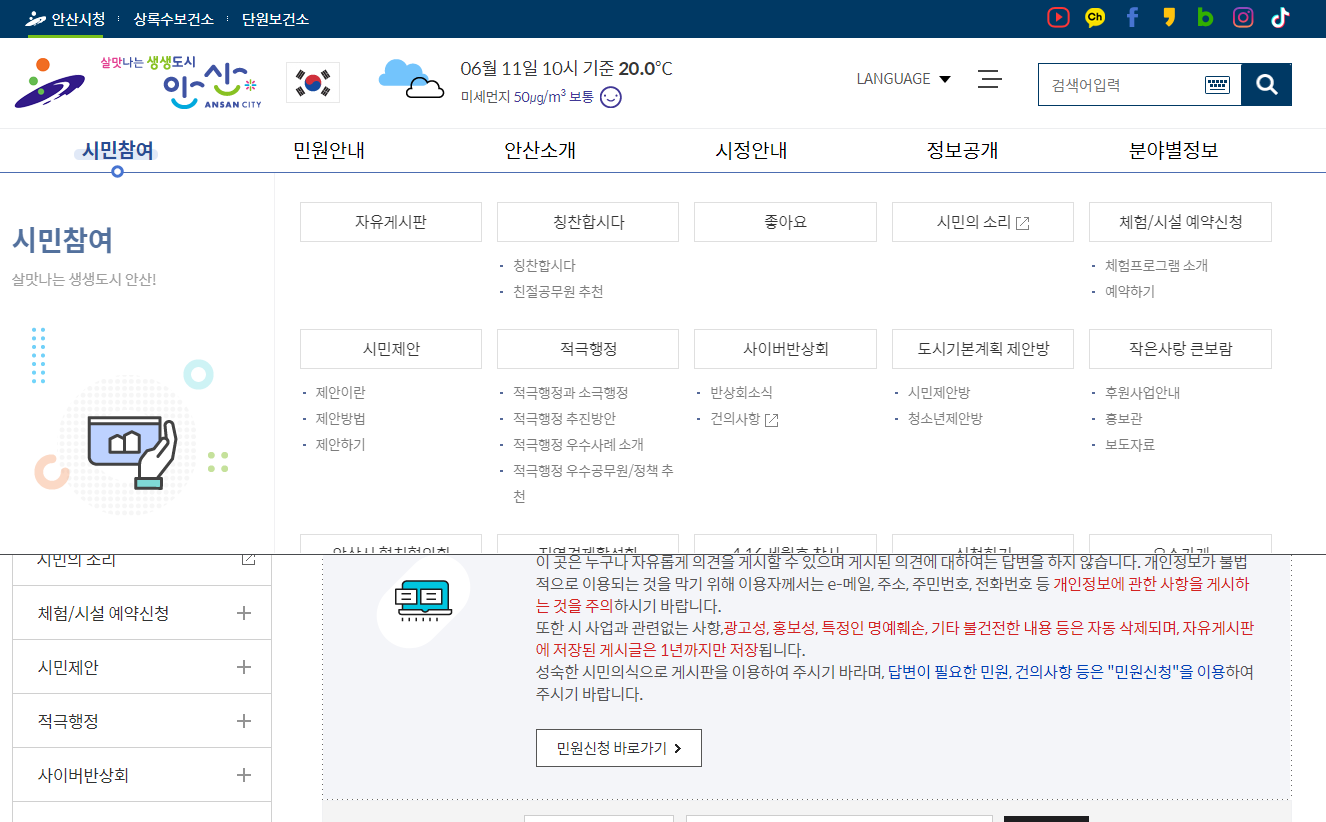Open the 정보공개 main menu
Image resolution: width=1326 pixels, height=822 pixels.
tap(962, 151)
